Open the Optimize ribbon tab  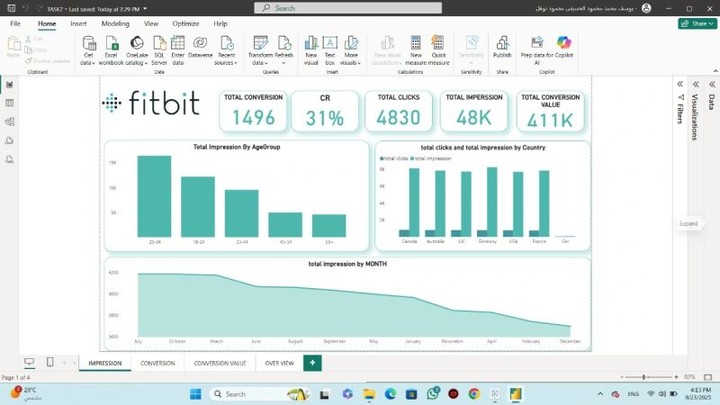coord(186,23)
